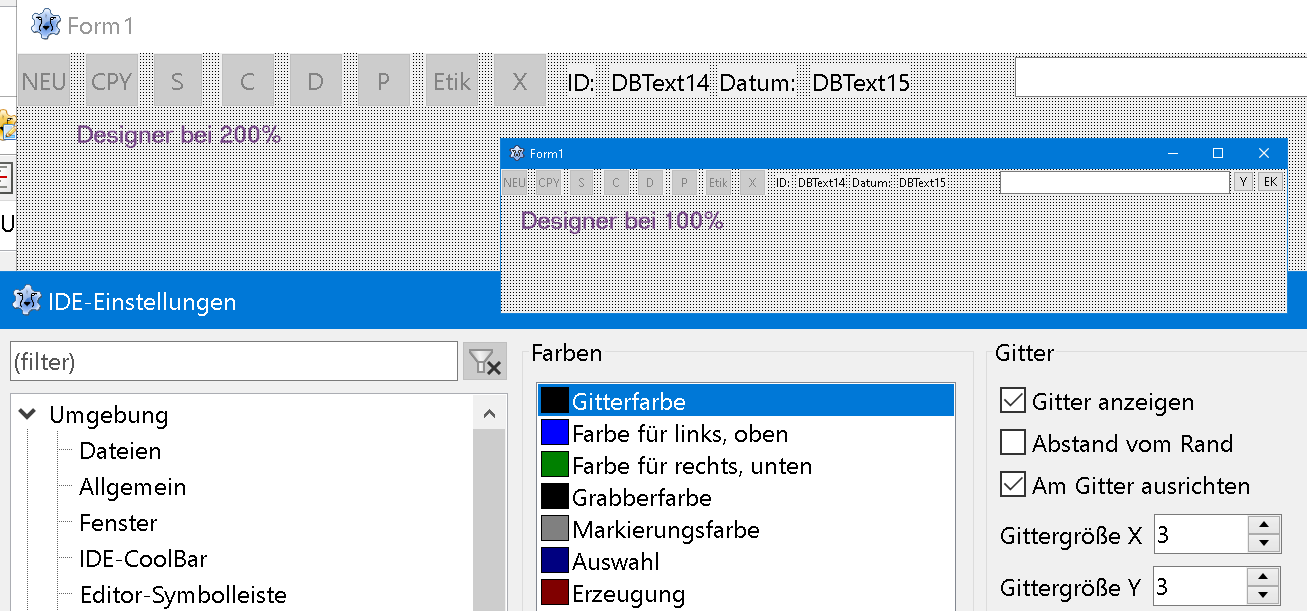Increase the Gittergröße X value with the up arrow
This screenshot has width=1307, height=611.
point(1265,526)
